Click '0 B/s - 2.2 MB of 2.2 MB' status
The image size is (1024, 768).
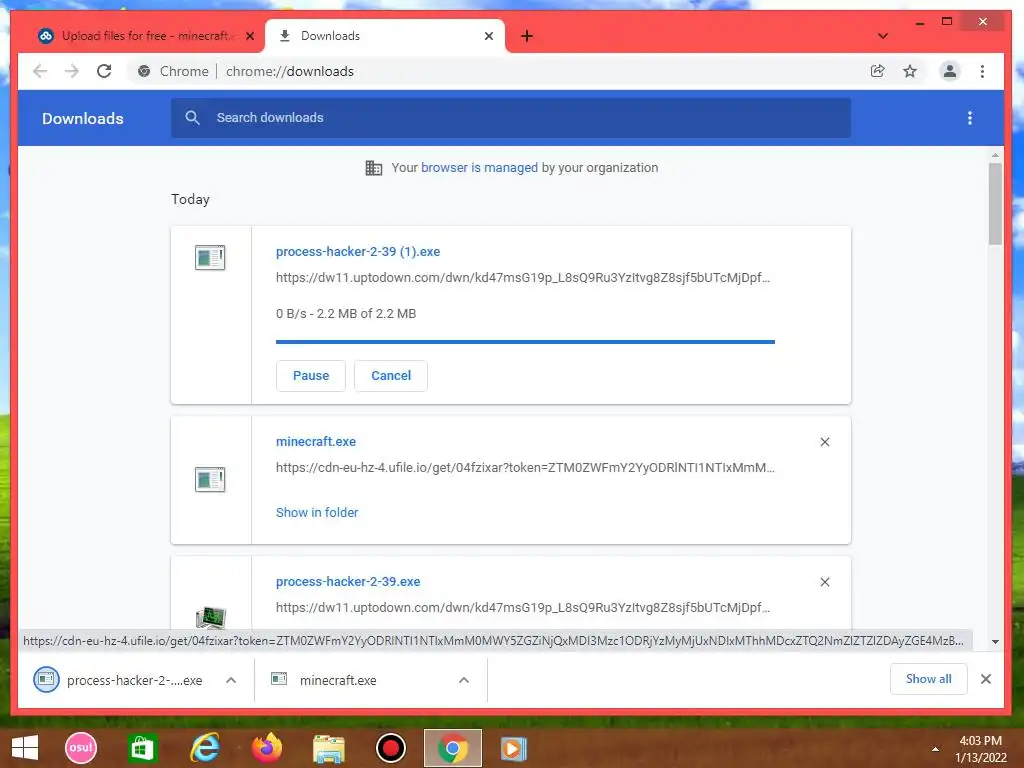346,313
